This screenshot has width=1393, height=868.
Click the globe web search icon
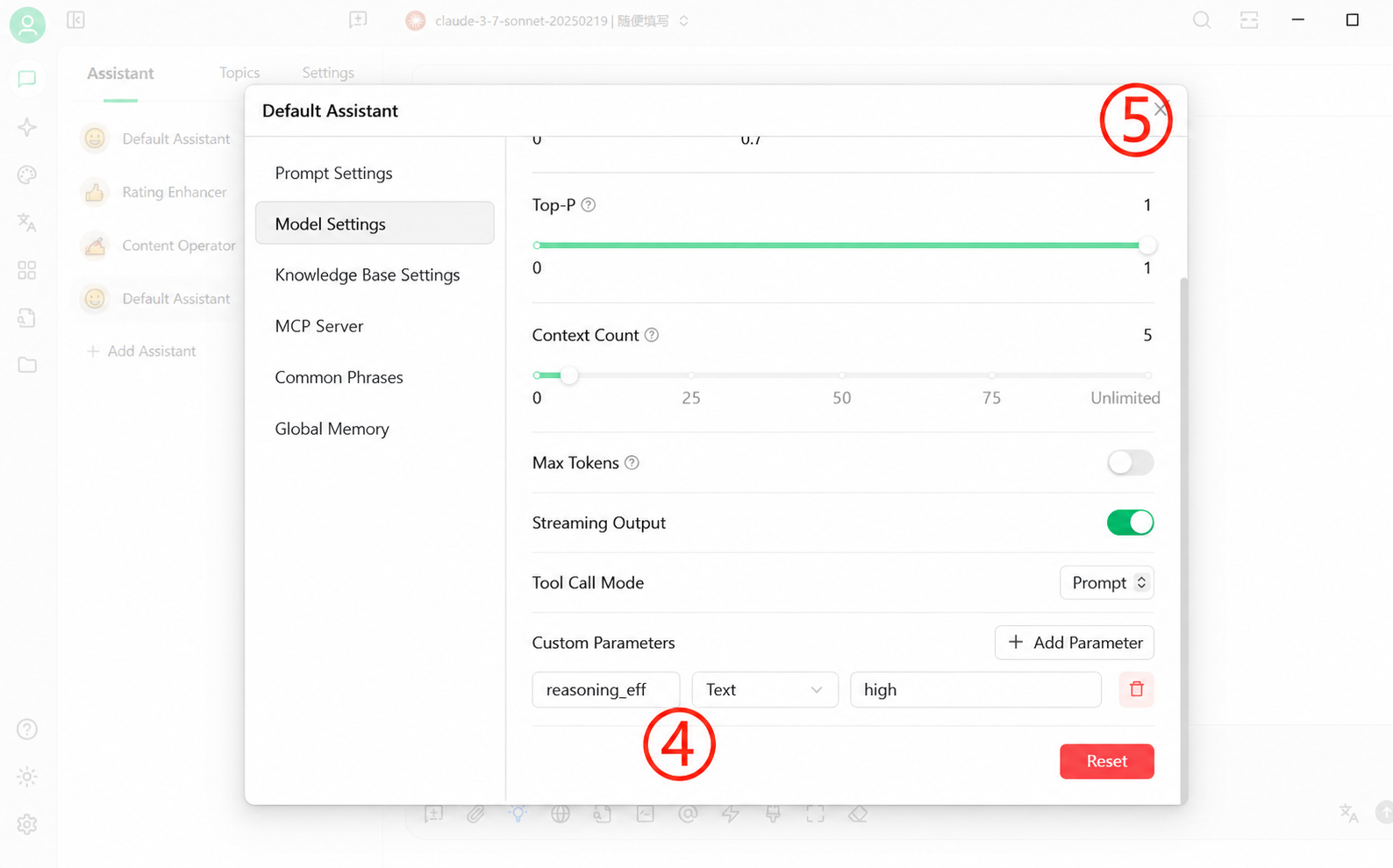click(x=561, y=815)
